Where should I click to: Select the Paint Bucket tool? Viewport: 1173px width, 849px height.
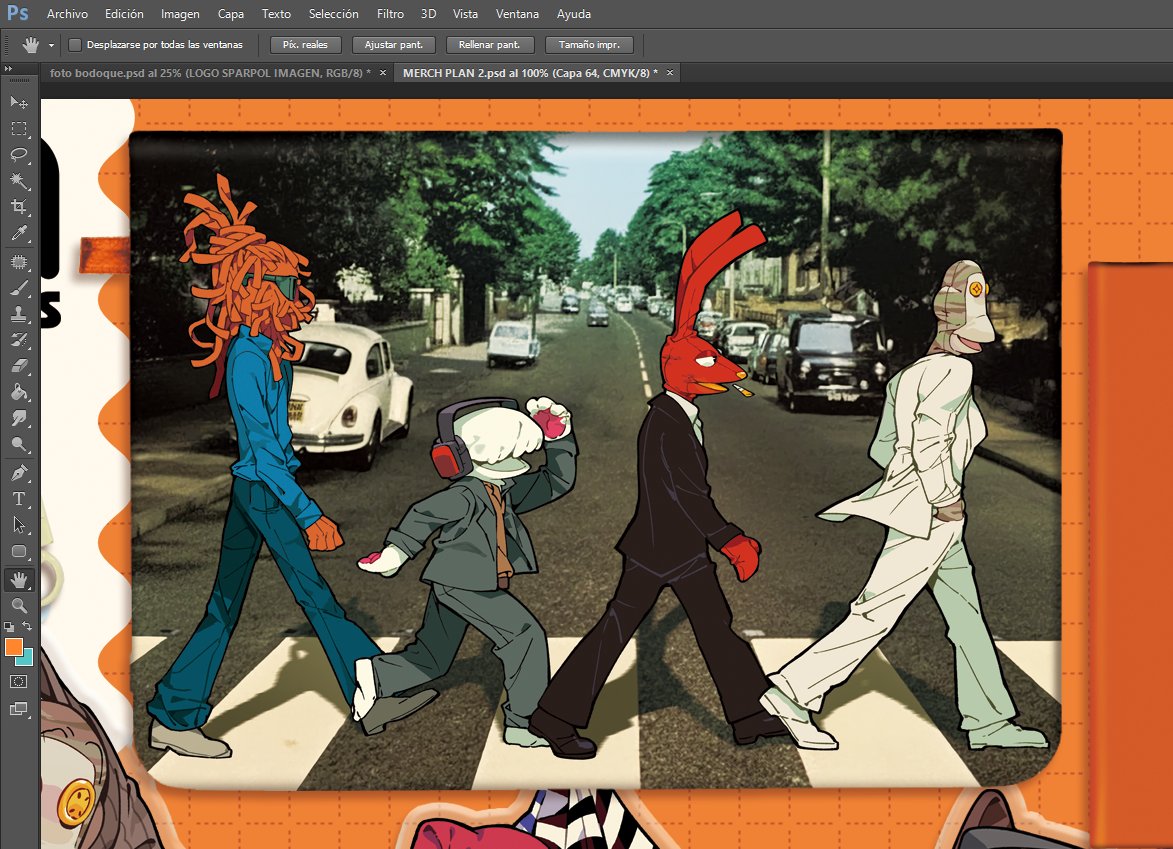(x=19, y=393)
